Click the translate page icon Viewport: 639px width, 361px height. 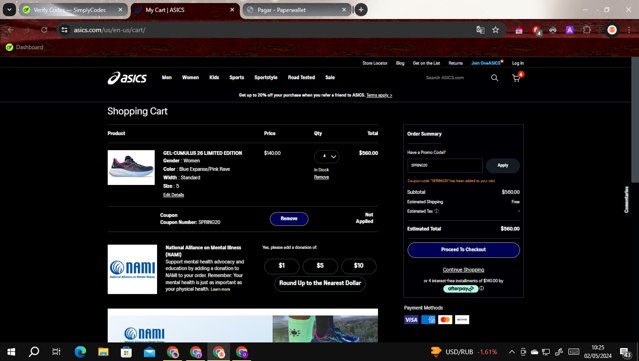point(480,30)
